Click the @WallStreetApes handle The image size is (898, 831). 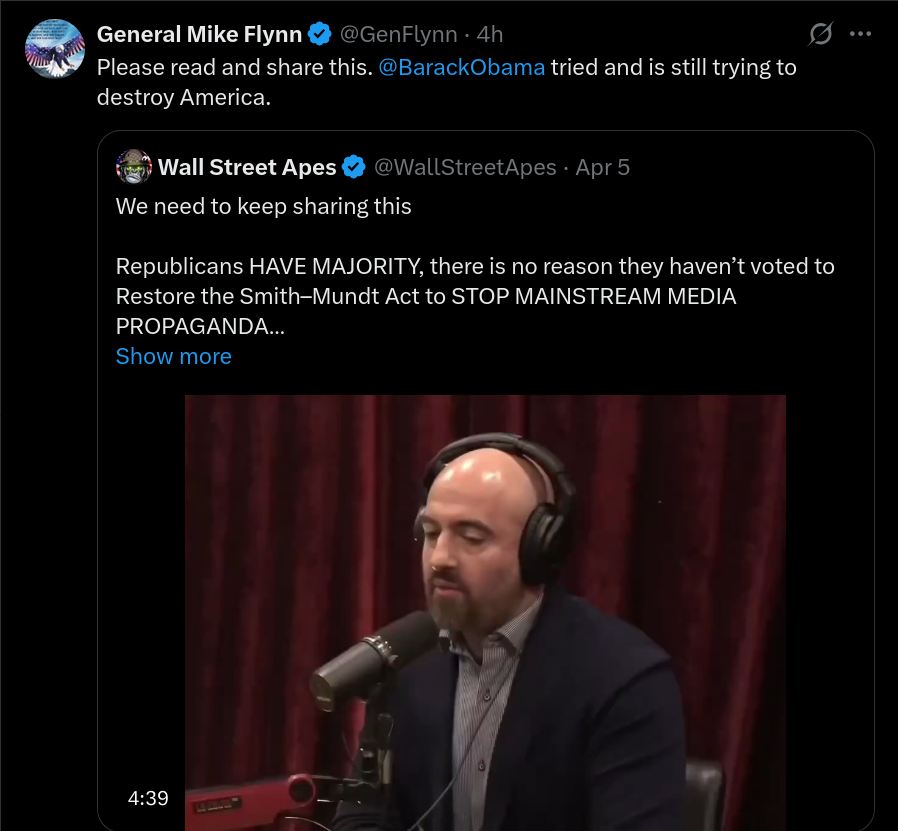point(465,167)
